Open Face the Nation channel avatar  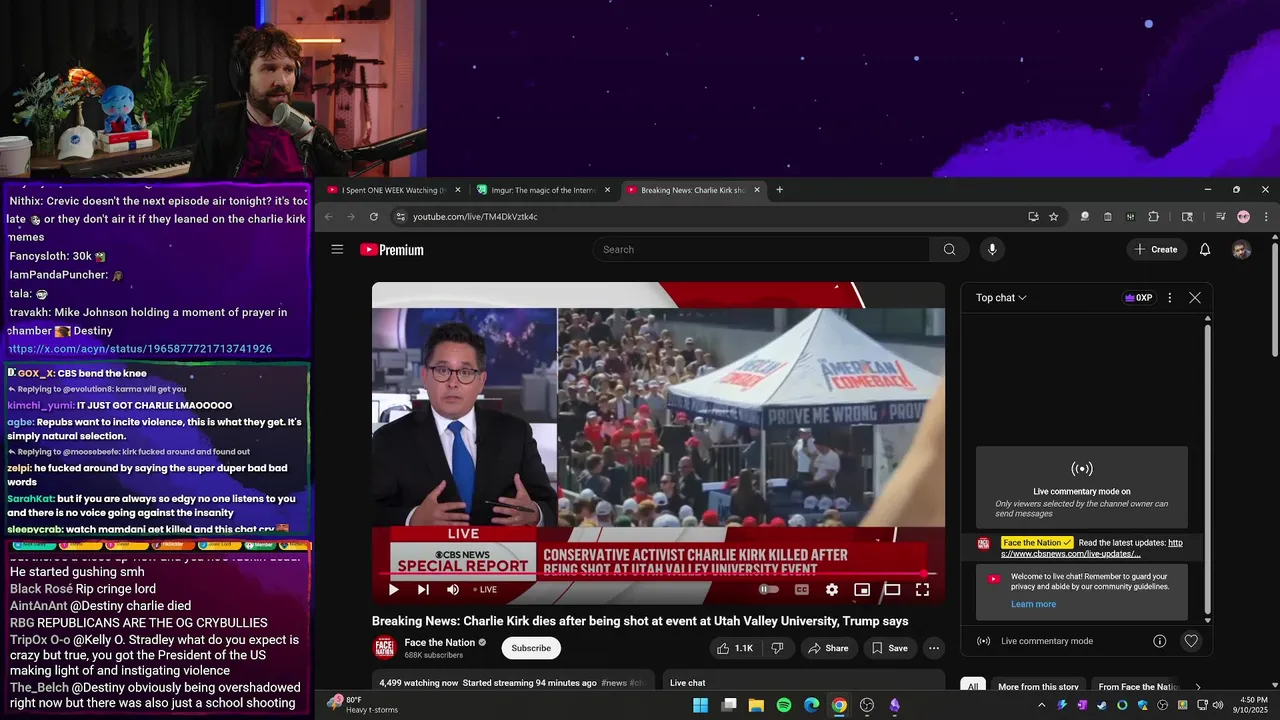[x=384, y=648]
